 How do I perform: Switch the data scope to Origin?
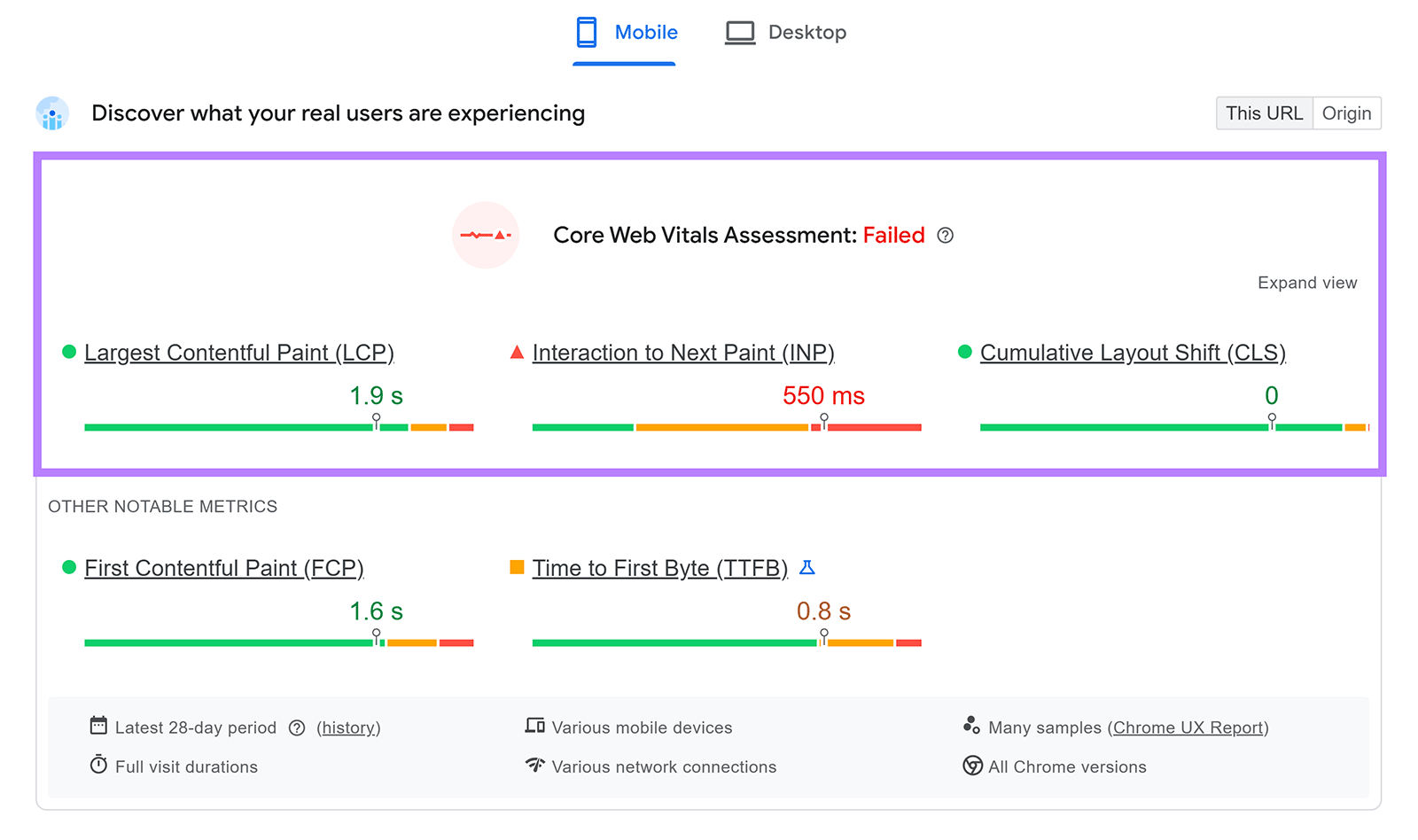point(1346,113)
